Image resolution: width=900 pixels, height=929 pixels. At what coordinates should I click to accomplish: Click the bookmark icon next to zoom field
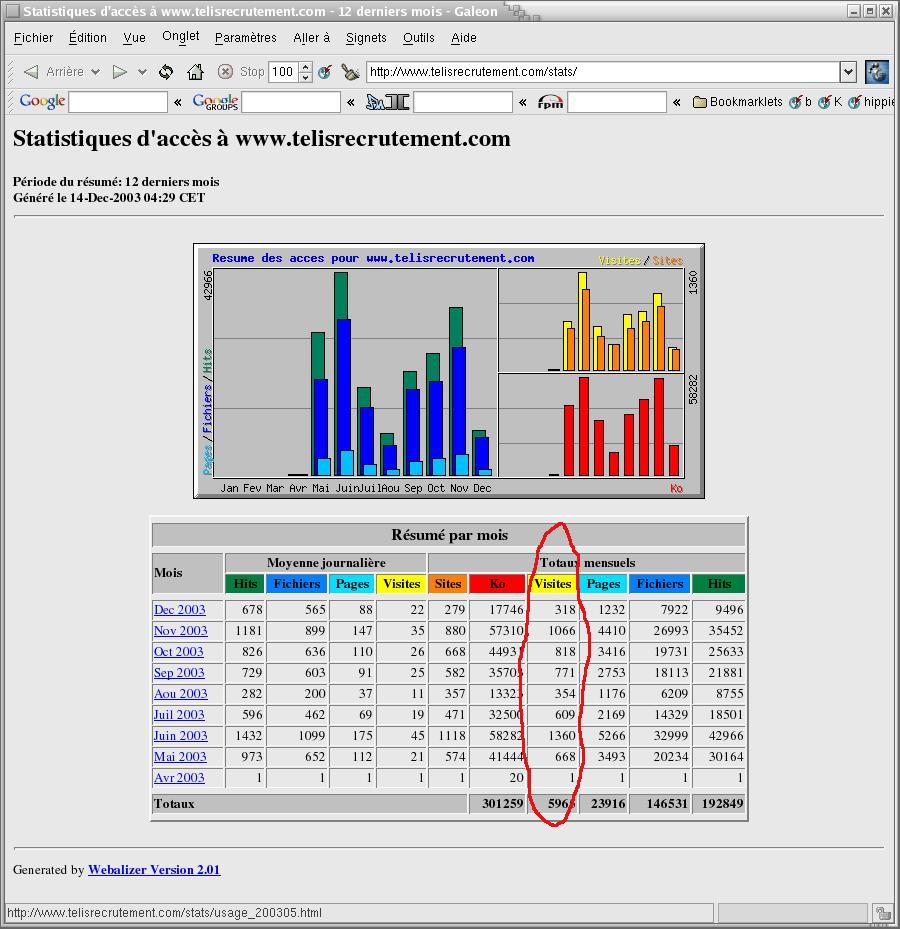point(325,72)
